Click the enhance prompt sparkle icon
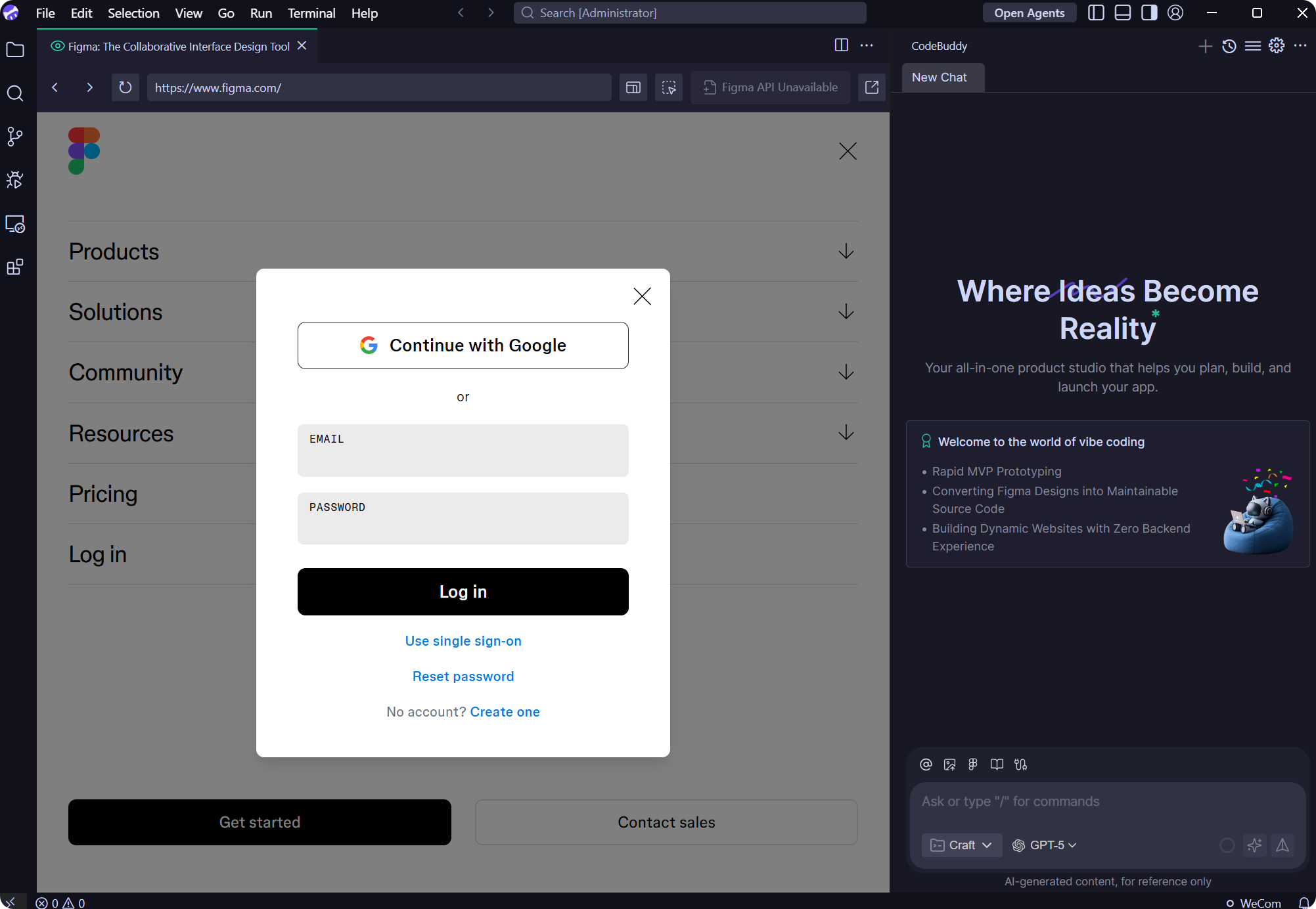The width and height of the screenshot is (1316, 909). point(1255,845)
